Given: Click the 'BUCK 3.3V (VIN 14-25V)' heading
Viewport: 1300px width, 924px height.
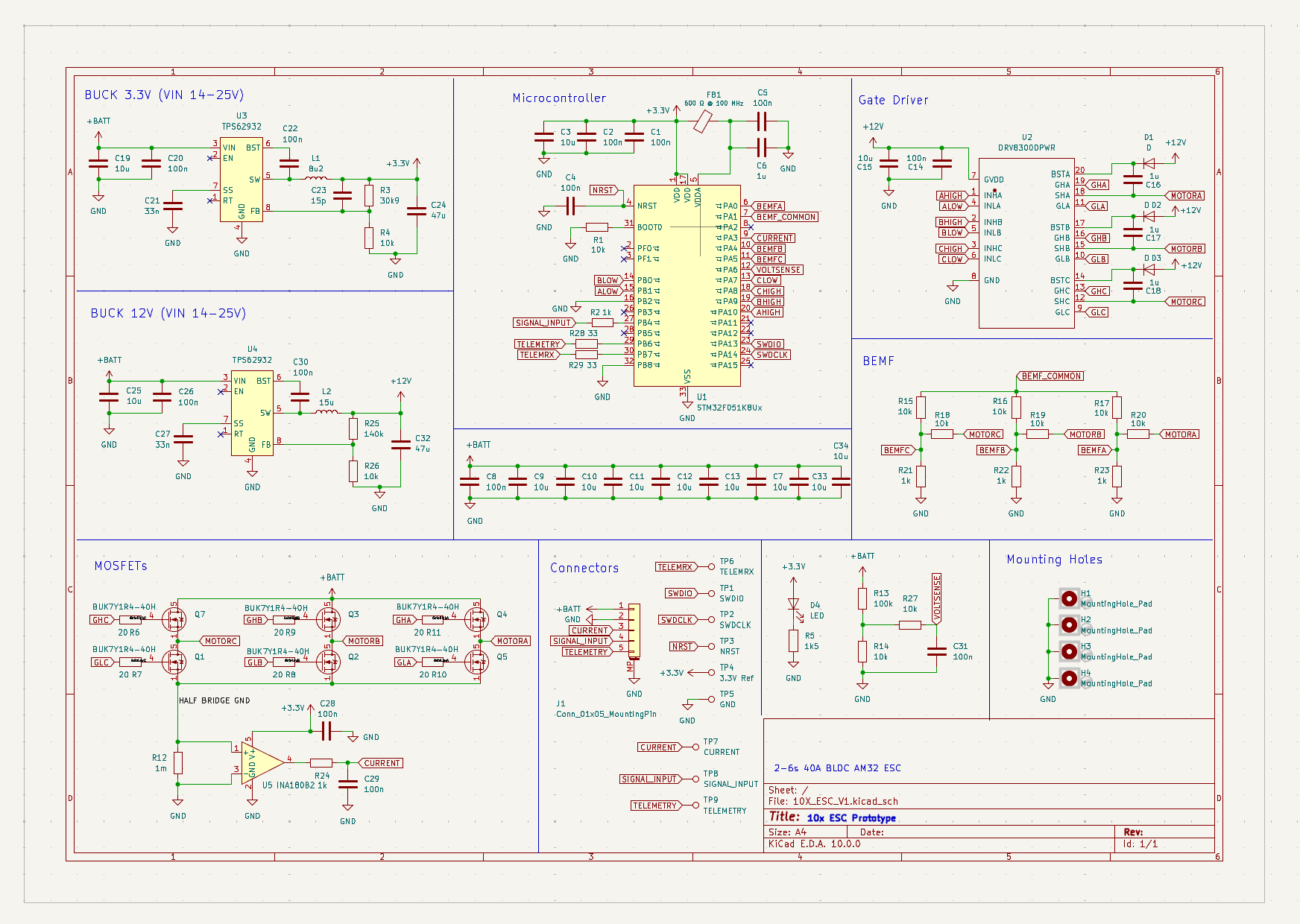Looking at the screenshot, I should pyautogui.click(x=164, y=95).
